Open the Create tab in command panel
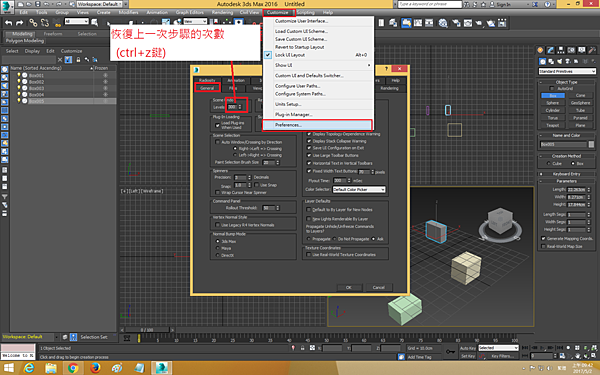Image resolution: width=600 pixels, height=375 pixels. (540, 50)
